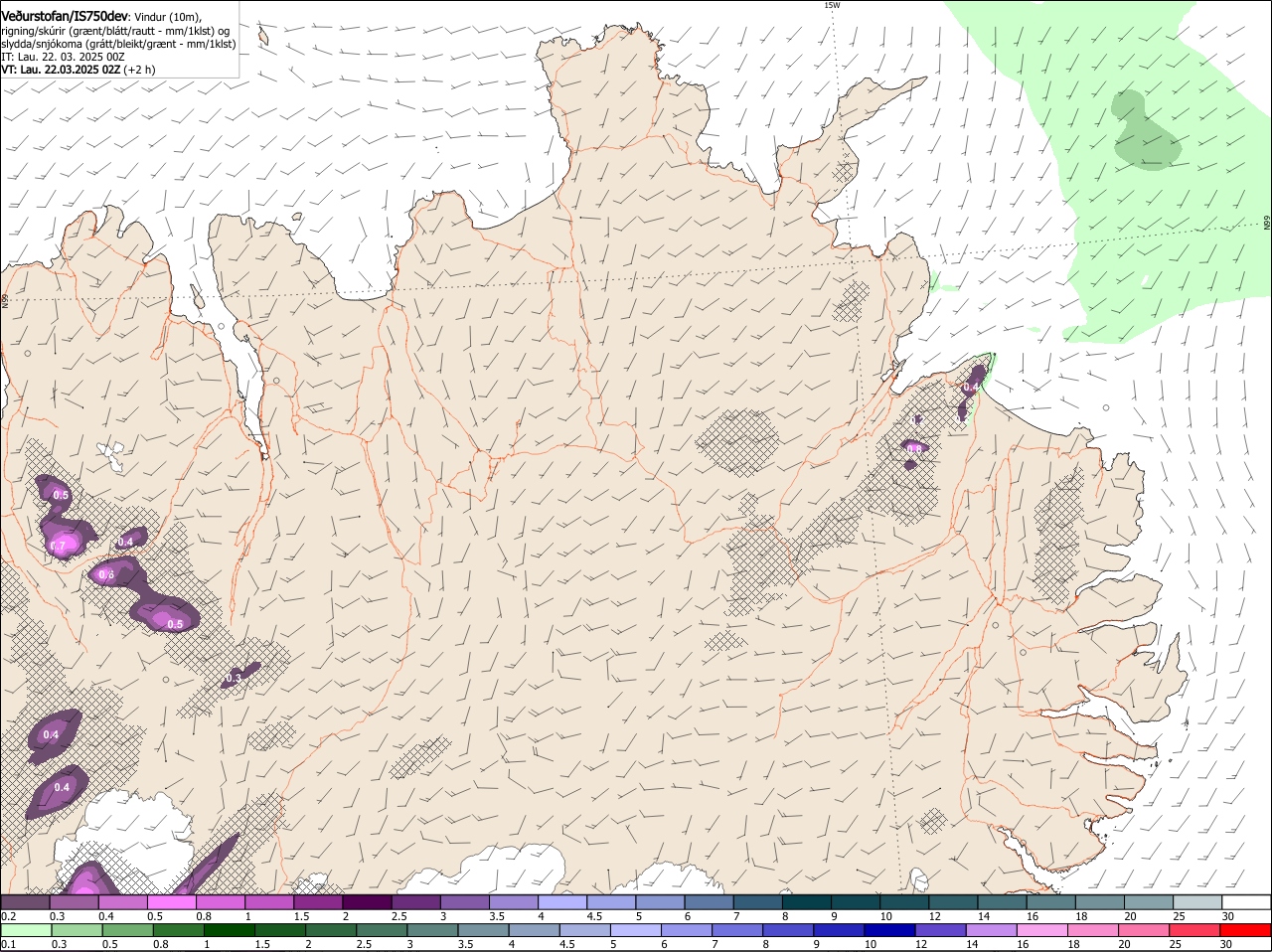This screenshot has width=1272, height=952.
Task: Click the white swatch after 30 in upper legend row
Action: (1245, 902)
